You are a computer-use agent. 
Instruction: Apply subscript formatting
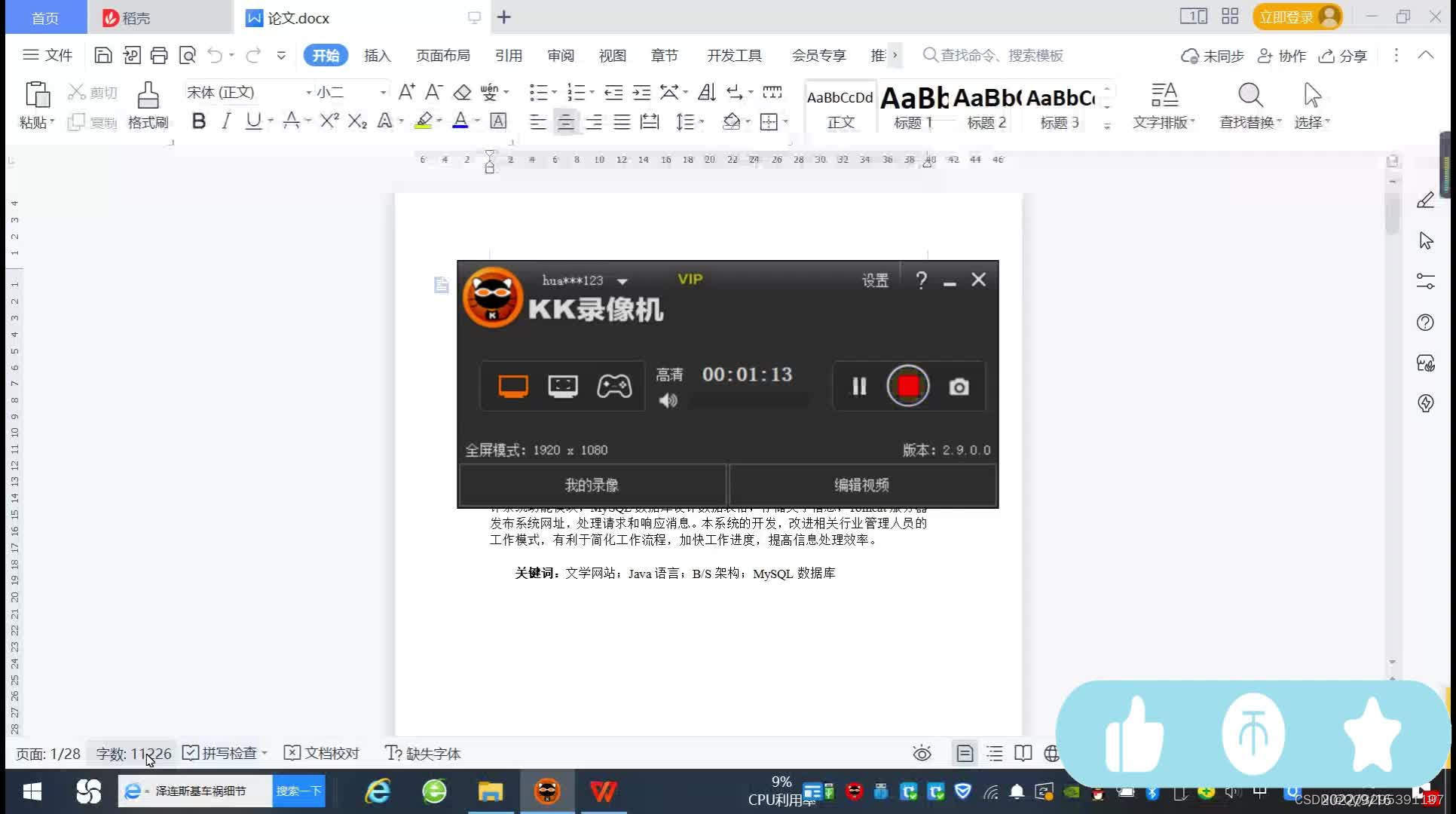tap(357, 121)
